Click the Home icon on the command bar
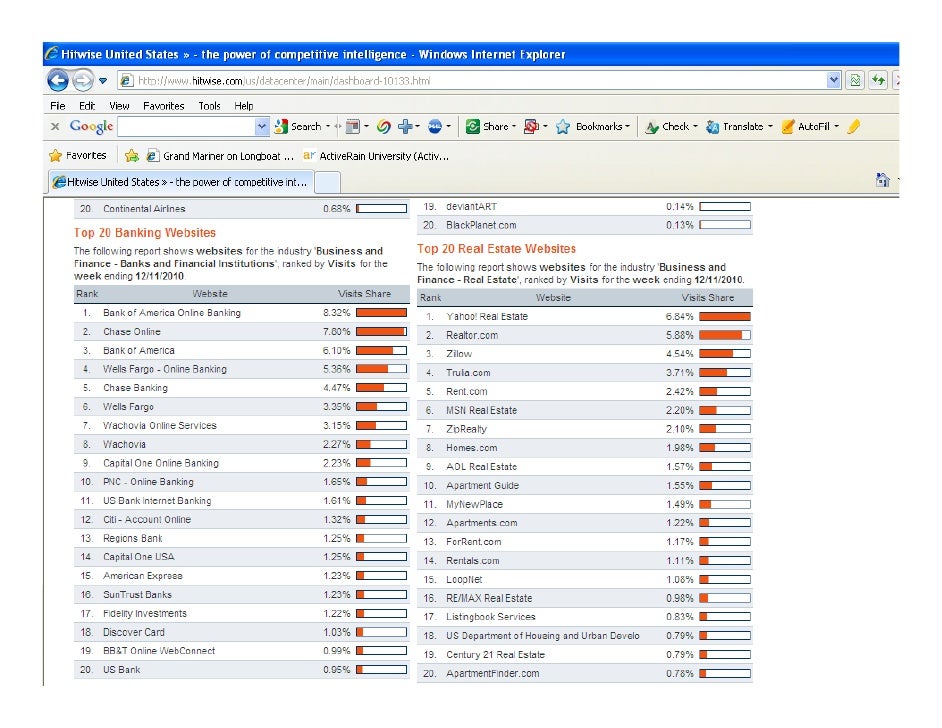The height and width of the screenshot is (728, 942). click(x=882, y=180)
